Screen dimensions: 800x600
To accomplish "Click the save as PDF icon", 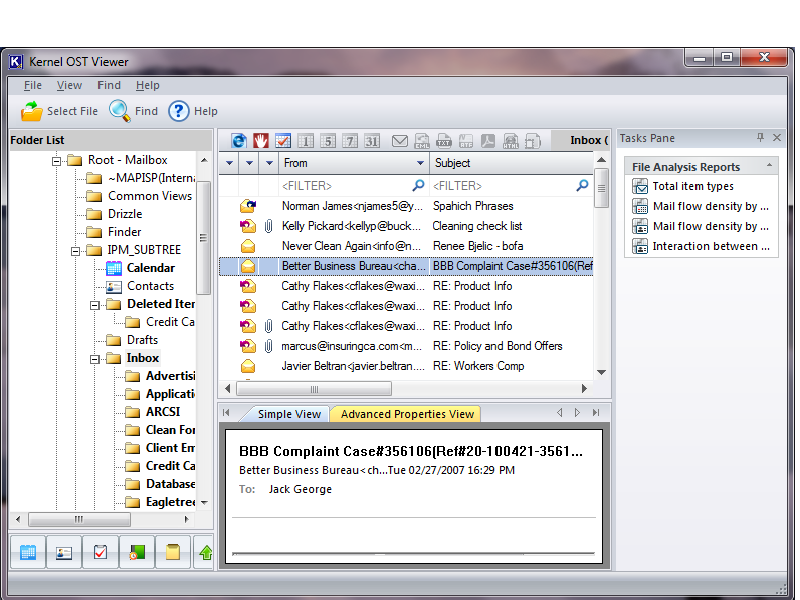I will pos(488,140).
